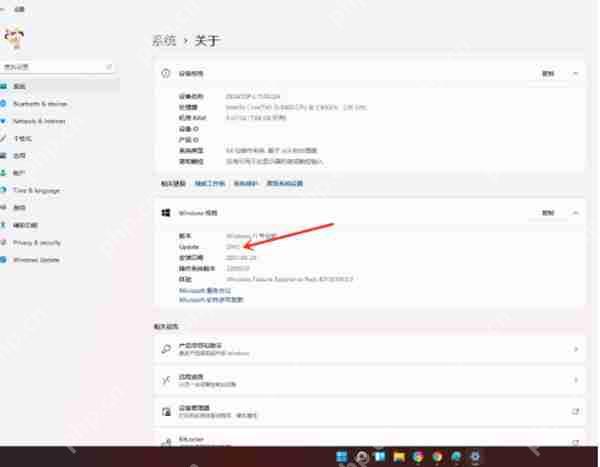Copy the 设备规格 details with 复制 button
This screenshot has width=600, height=467.
[x=548, y=73]
